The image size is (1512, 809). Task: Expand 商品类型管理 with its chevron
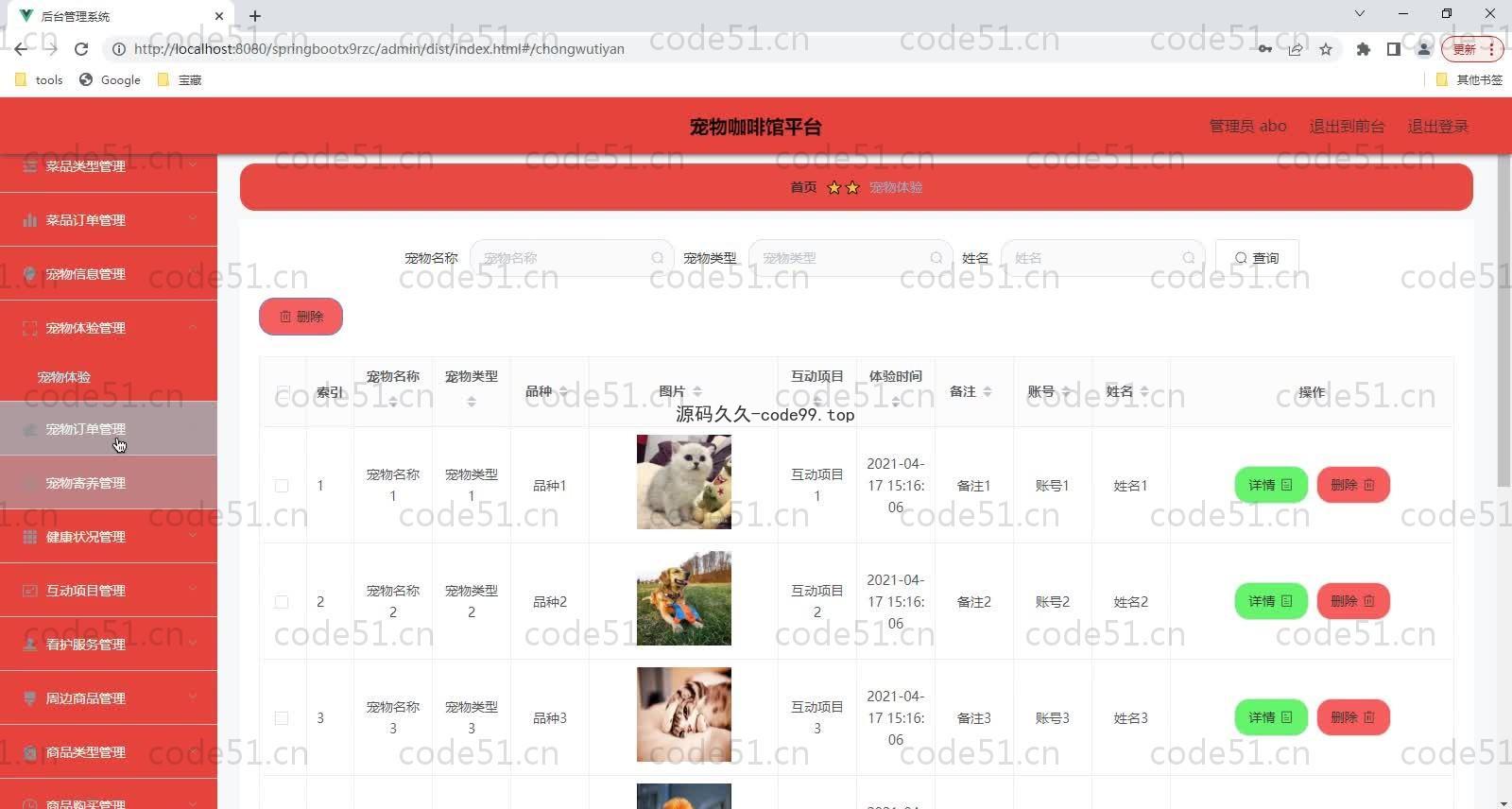(193, 751)
